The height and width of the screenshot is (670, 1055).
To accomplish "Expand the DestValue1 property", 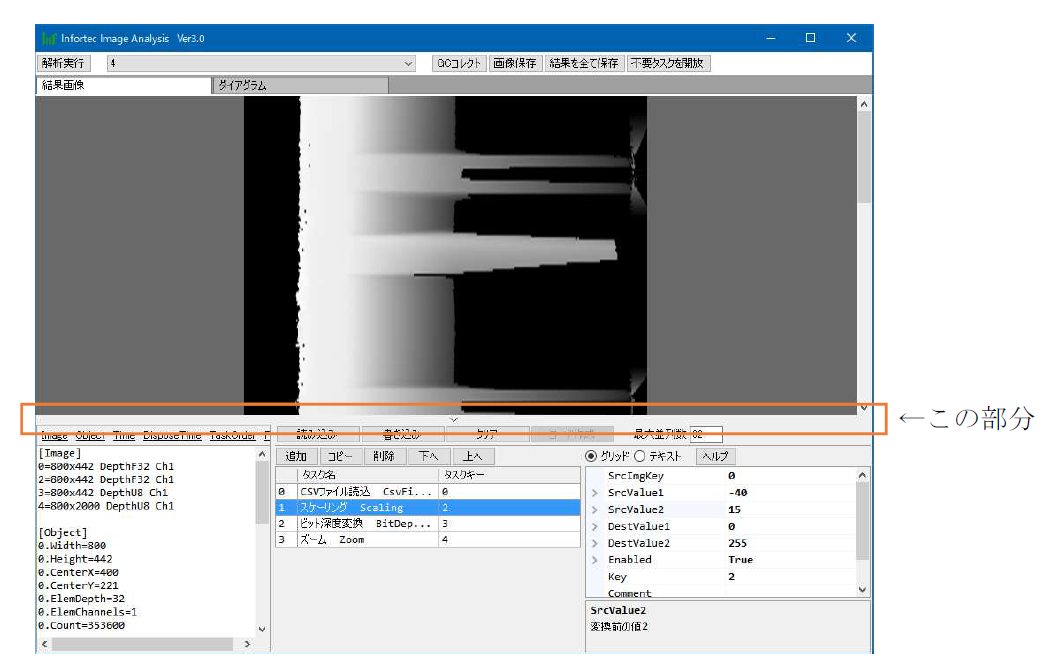I will click(x=595, y=526).
